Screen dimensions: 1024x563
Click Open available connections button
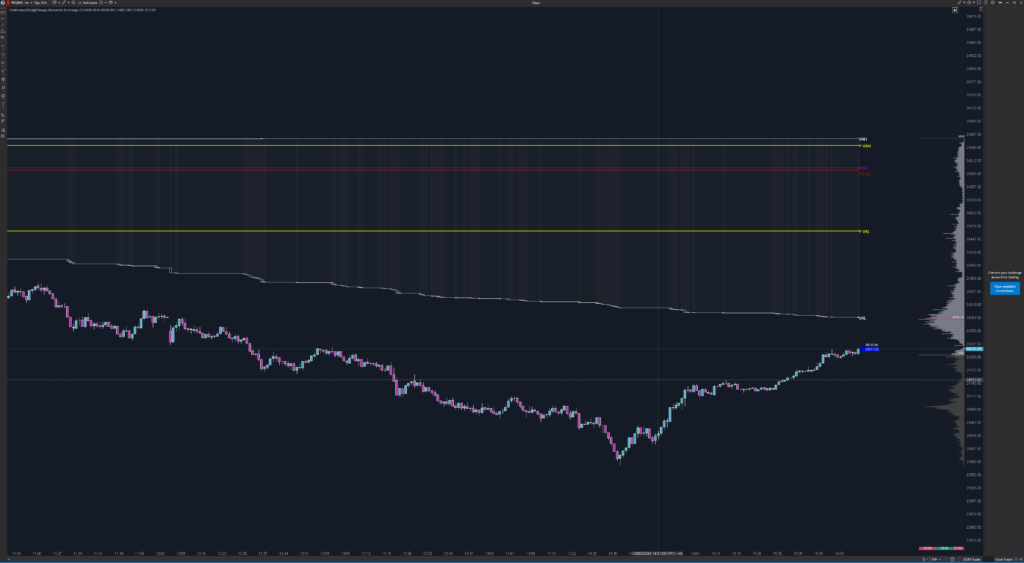point(1003,288)
